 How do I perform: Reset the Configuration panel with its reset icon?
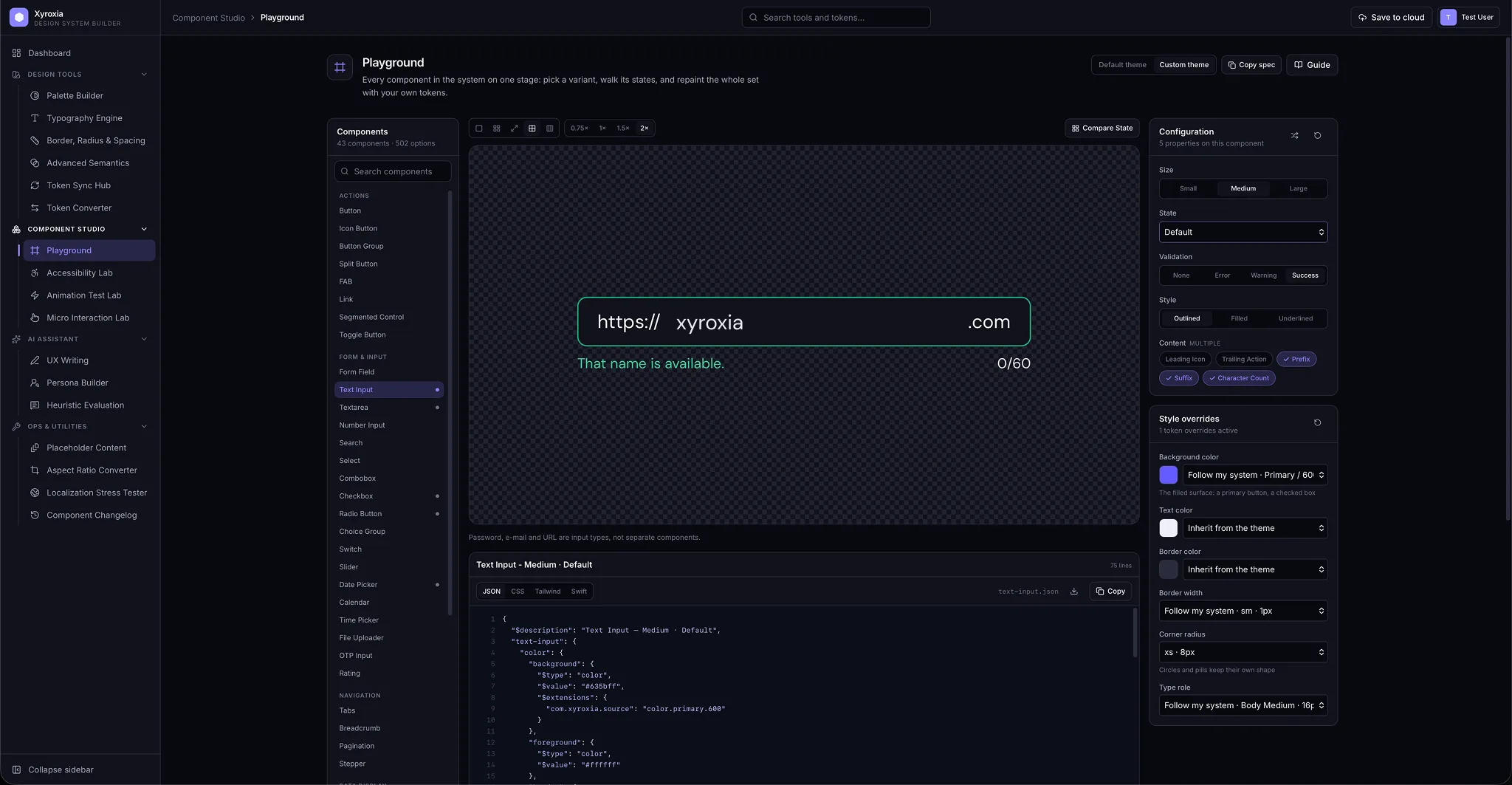click(1317, 136)
